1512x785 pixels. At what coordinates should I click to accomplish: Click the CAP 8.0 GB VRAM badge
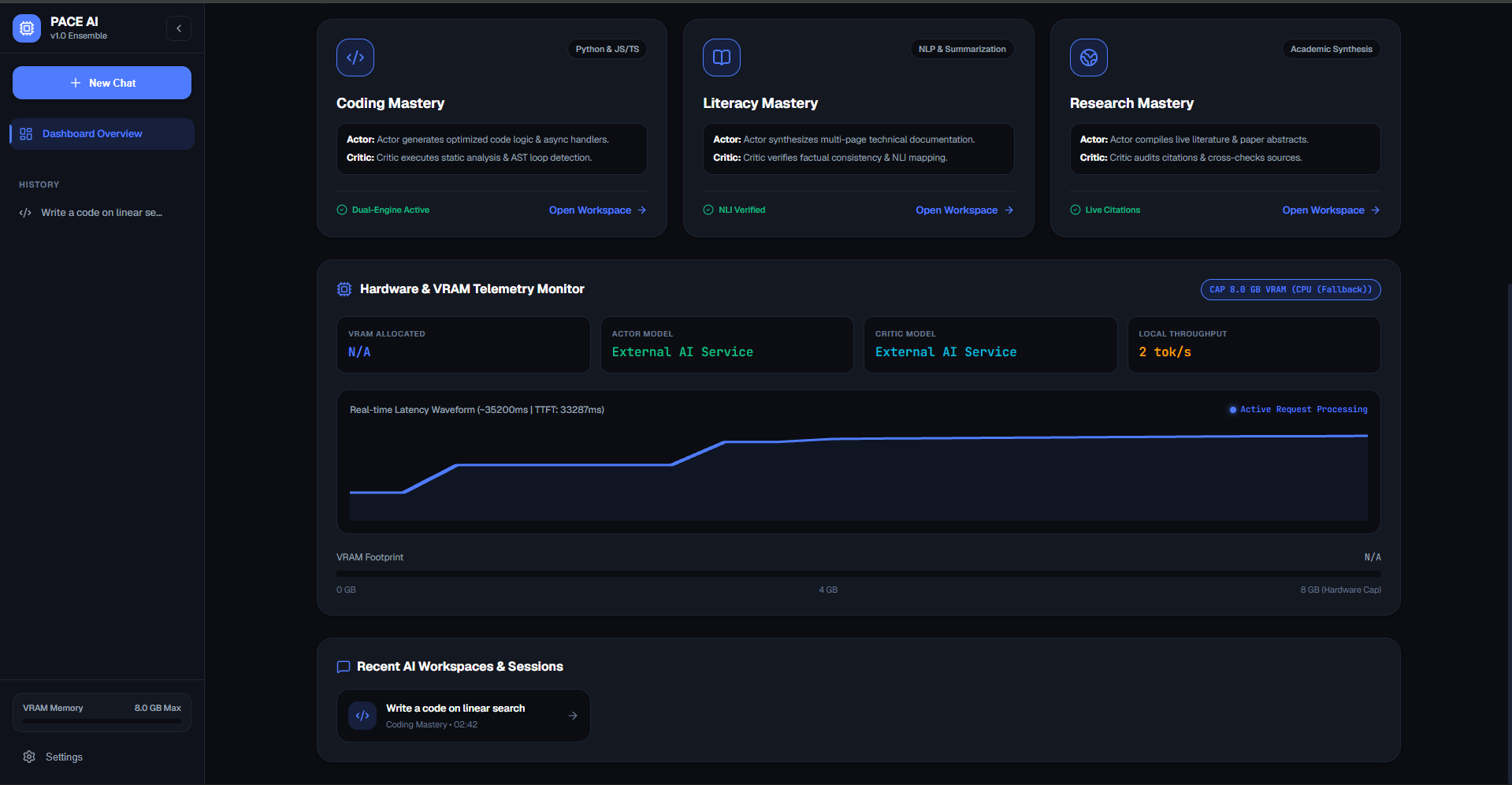click(x=1291, y=289)
